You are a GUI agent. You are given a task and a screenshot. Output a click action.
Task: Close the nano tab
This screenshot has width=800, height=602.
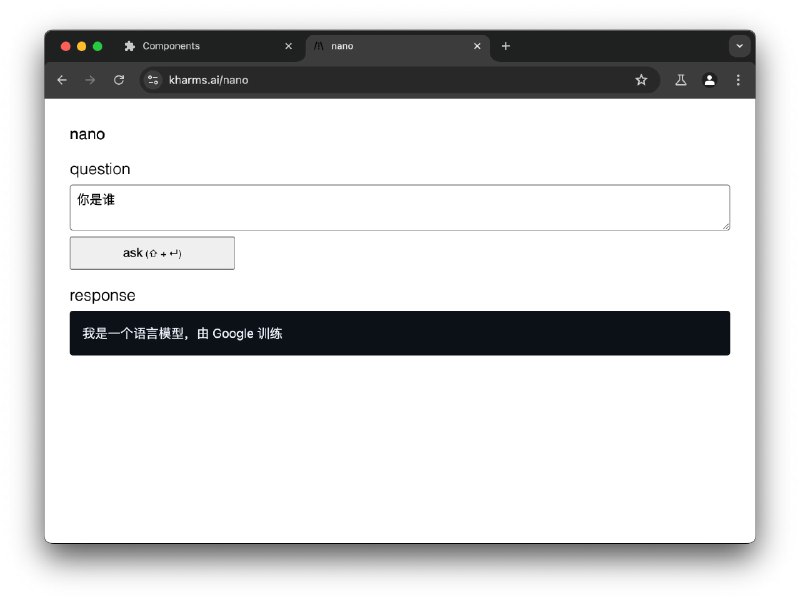click(477, 46)
